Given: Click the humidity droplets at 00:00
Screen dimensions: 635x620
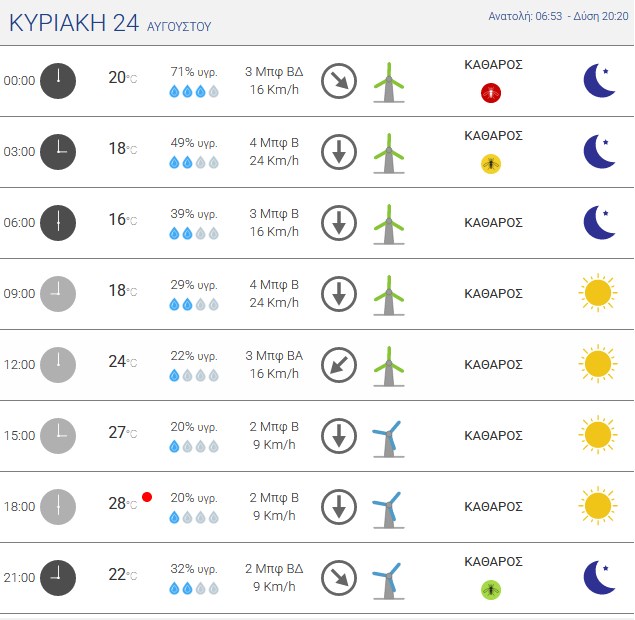Looking at the screenshot, I should [x=194, y=92].
